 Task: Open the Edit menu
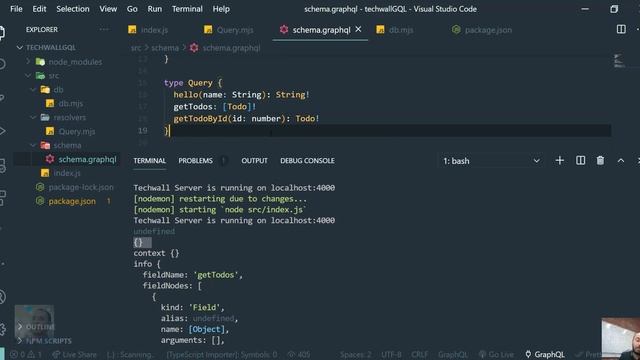point(39,9)
